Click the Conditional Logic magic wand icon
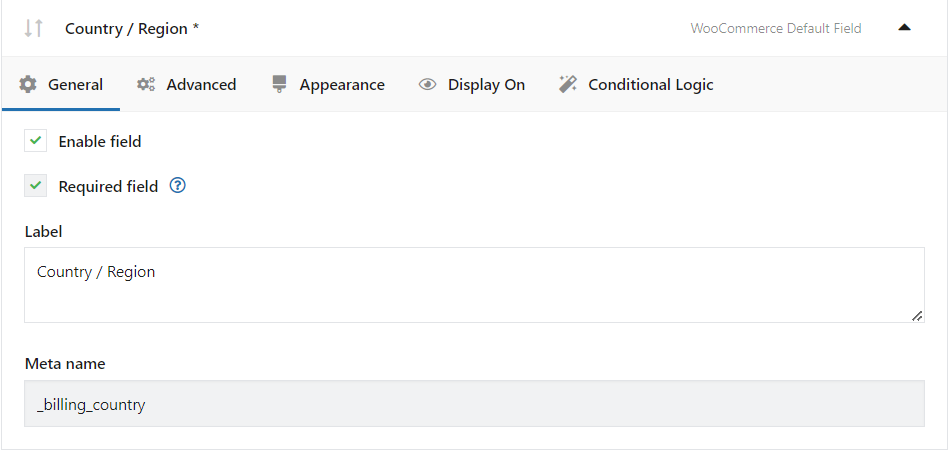The width and height of the screenshot is (950, 454). (568, 84)
